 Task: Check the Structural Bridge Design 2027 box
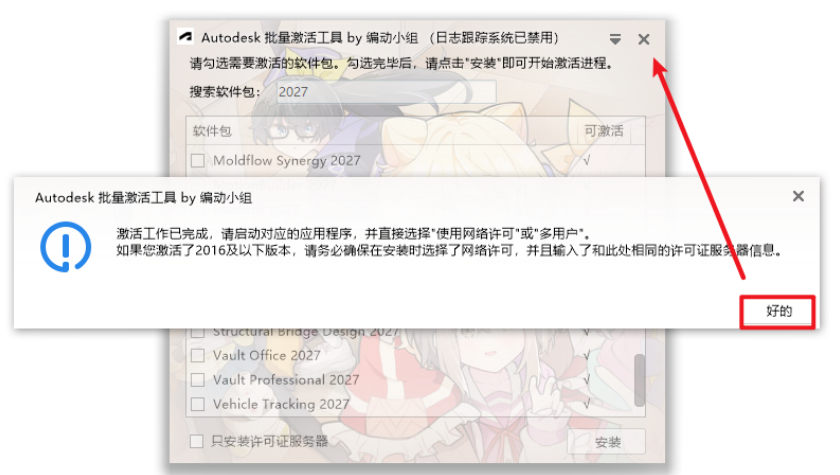(x=198, y=333)
